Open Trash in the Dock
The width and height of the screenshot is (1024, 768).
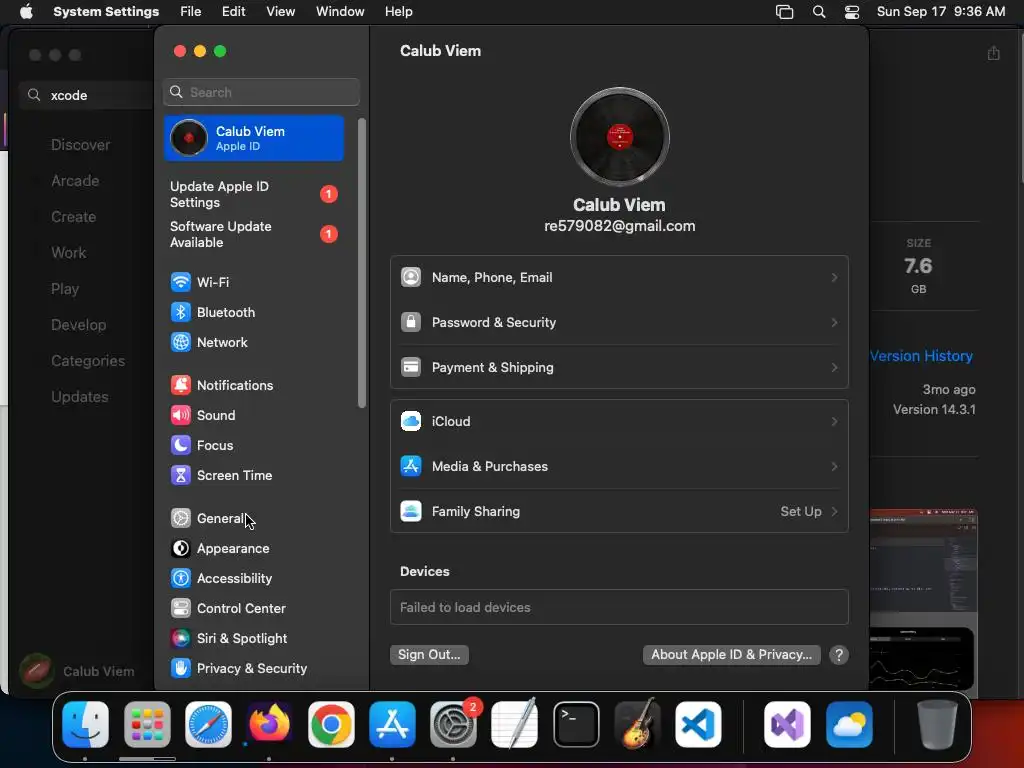coord(937,725)
